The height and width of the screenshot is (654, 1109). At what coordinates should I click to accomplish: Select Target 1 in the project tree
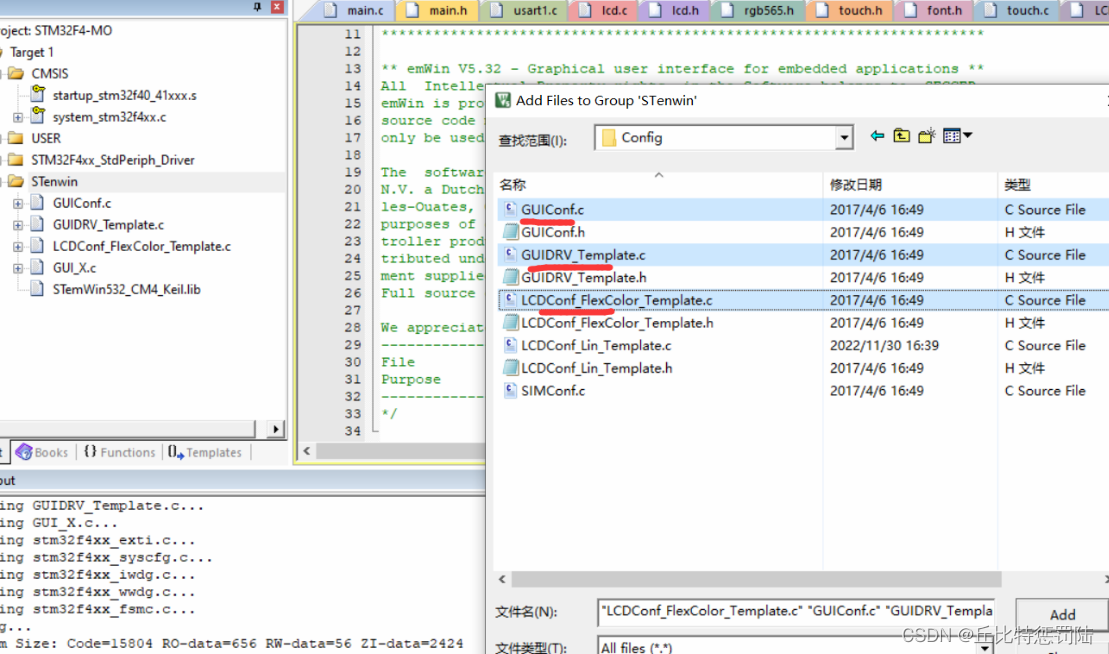(31, 52)
